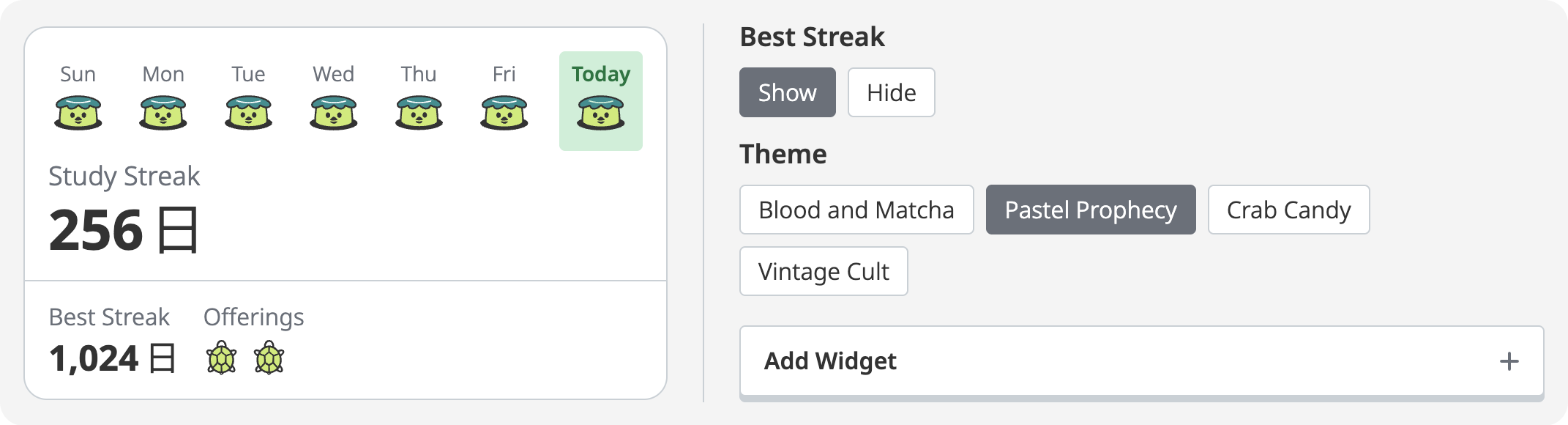This screenshot has width=1568, height=425.
Task: Click Tuesday's streak mascot icon
Action: tap(249, 113)
